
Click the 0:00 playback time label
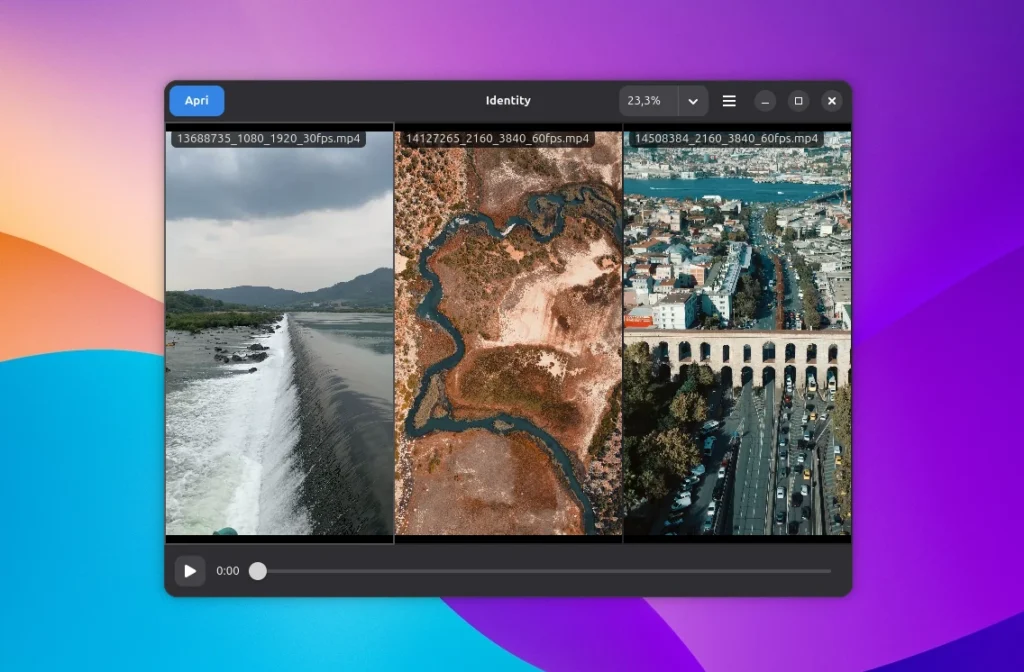click(228, 571)
